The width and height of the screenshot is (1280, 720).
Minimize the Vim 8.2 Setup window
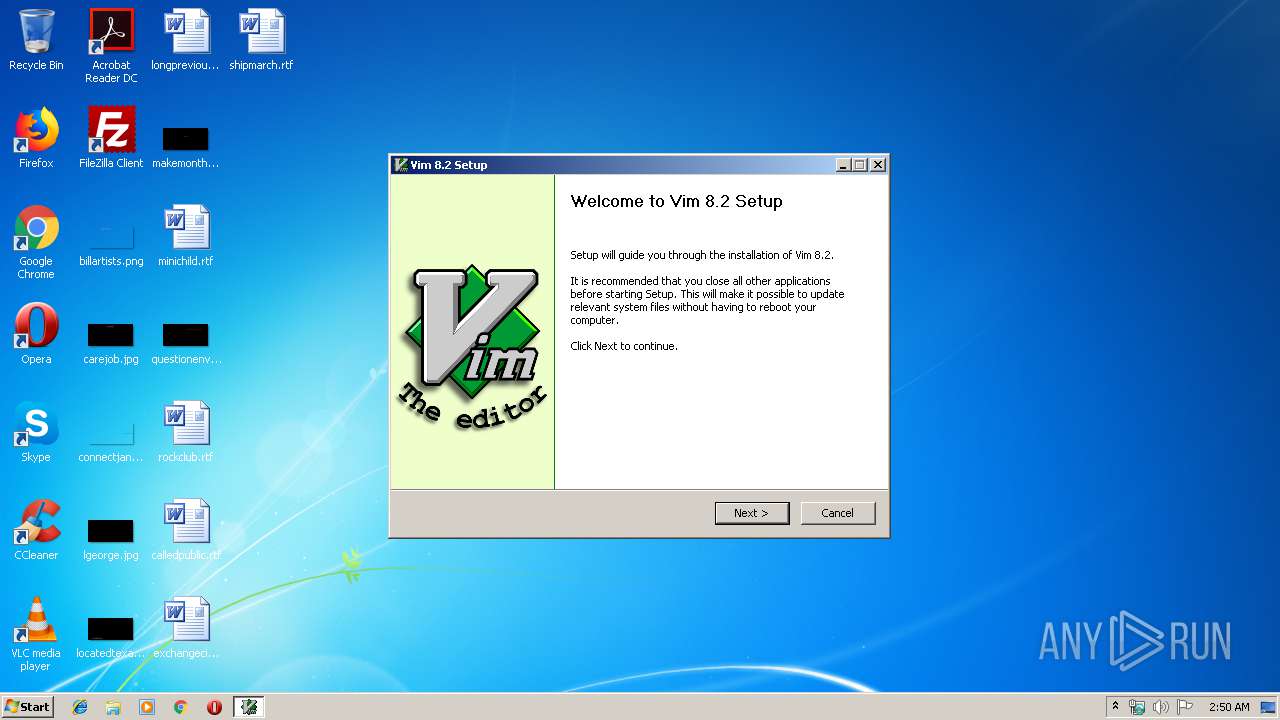click(x=843, y=165)
